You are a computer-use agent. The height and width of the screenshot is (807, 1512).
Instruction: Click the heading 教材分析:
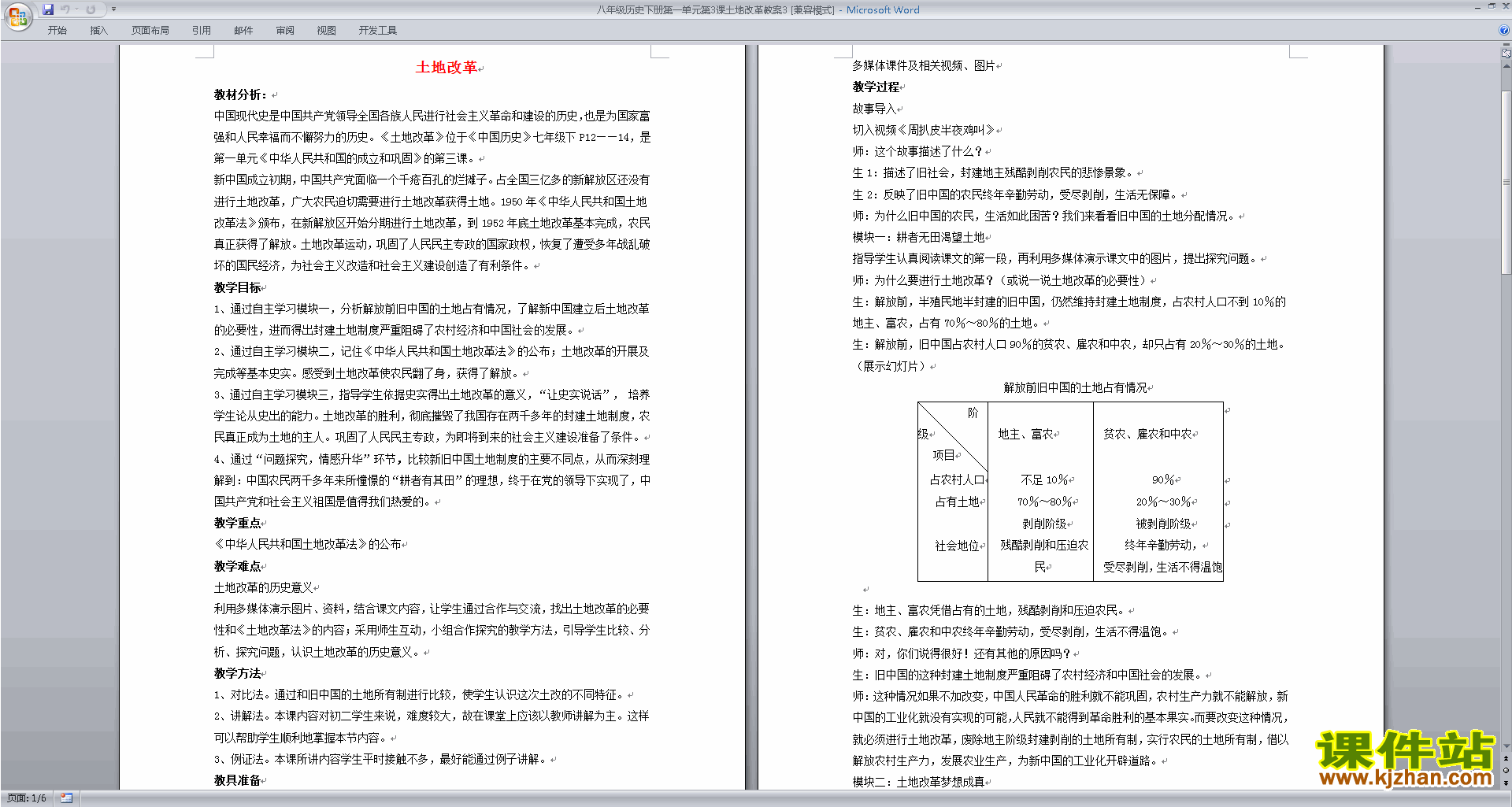241,94
